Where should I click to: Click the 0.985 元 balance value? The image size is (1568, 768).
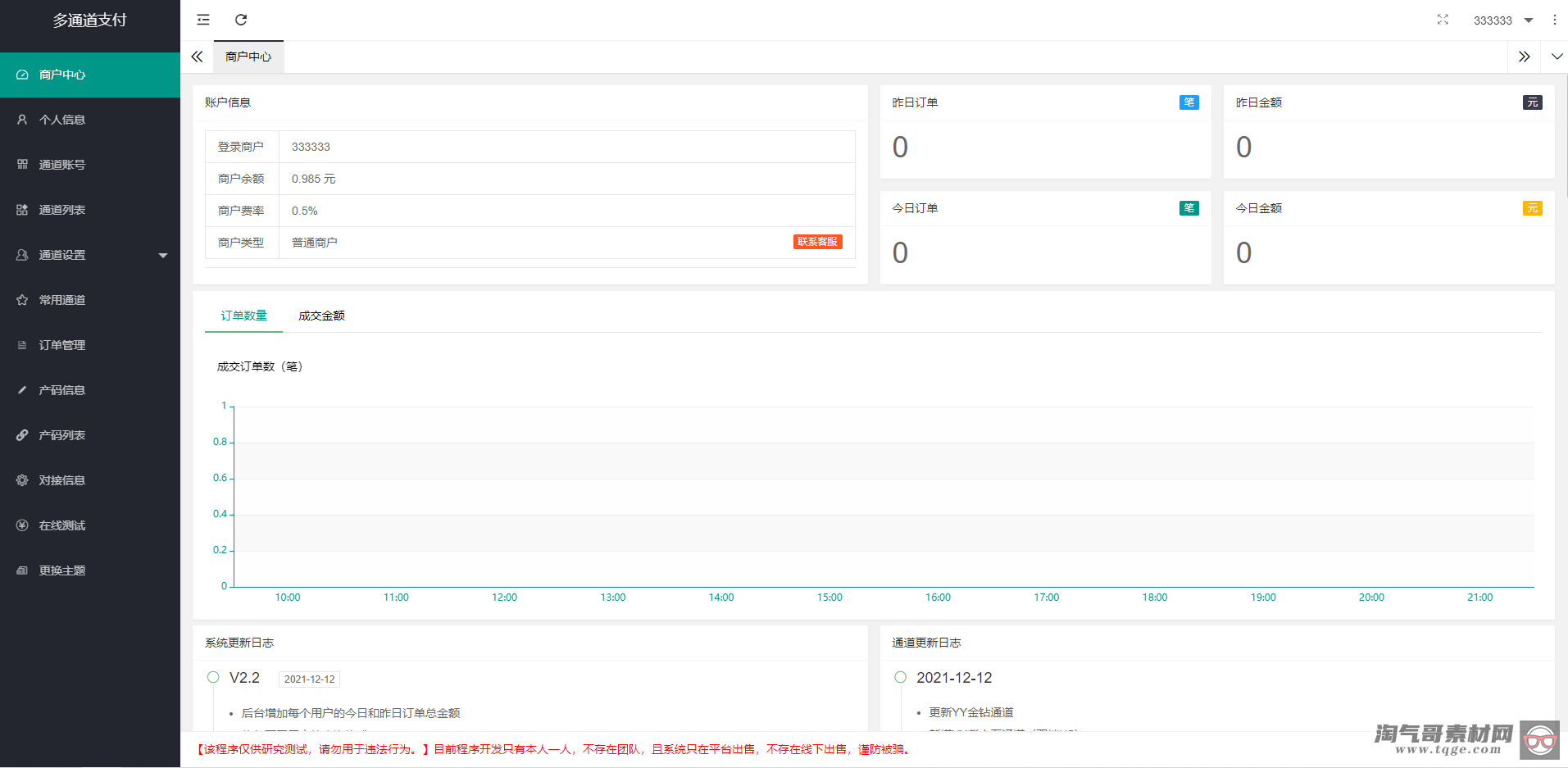(x=313, y=179)
